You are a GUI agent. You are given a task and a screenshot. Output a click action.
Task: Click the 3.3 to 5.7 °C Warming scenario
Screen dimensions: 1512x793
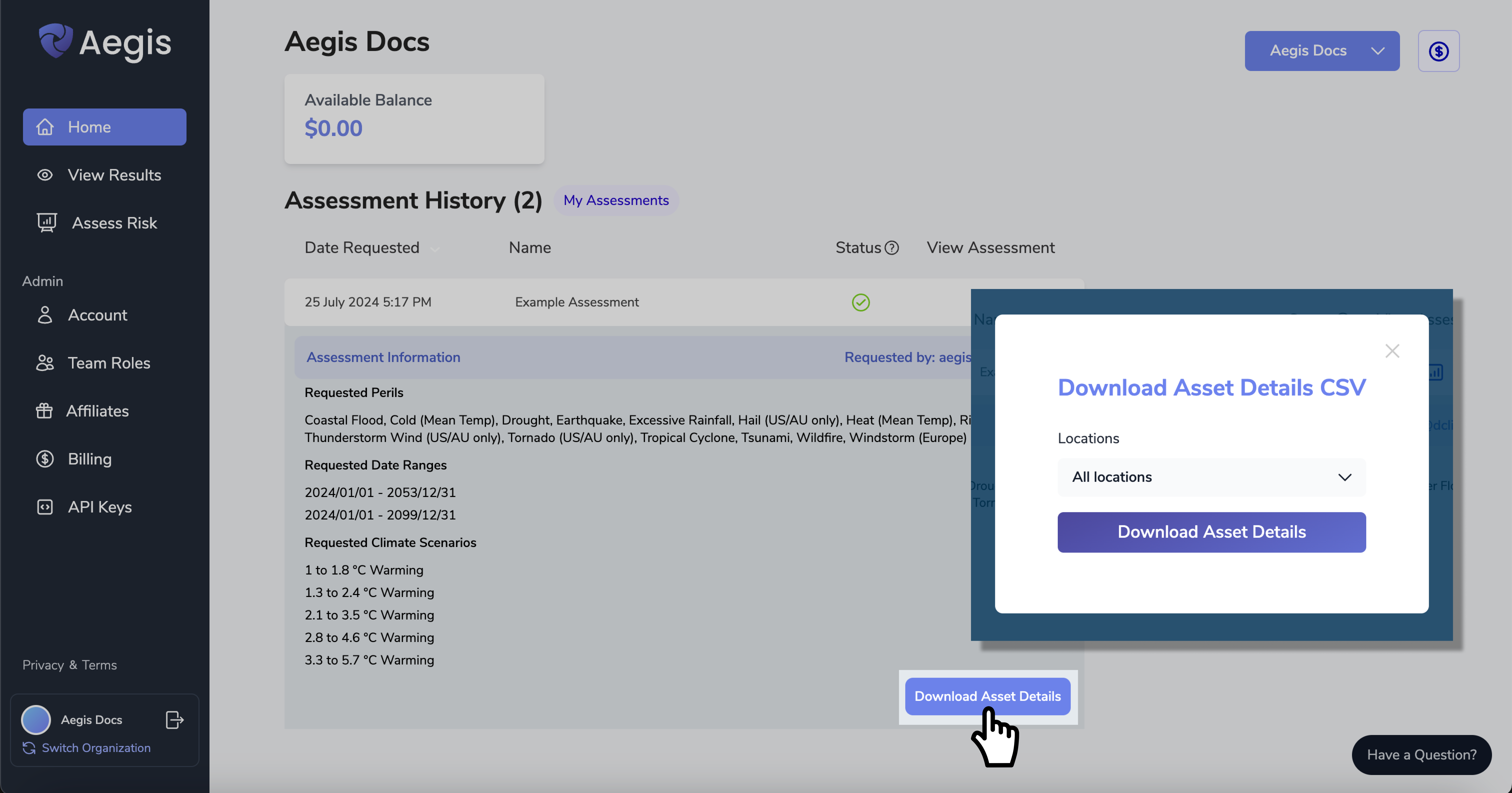pos(369,660)
